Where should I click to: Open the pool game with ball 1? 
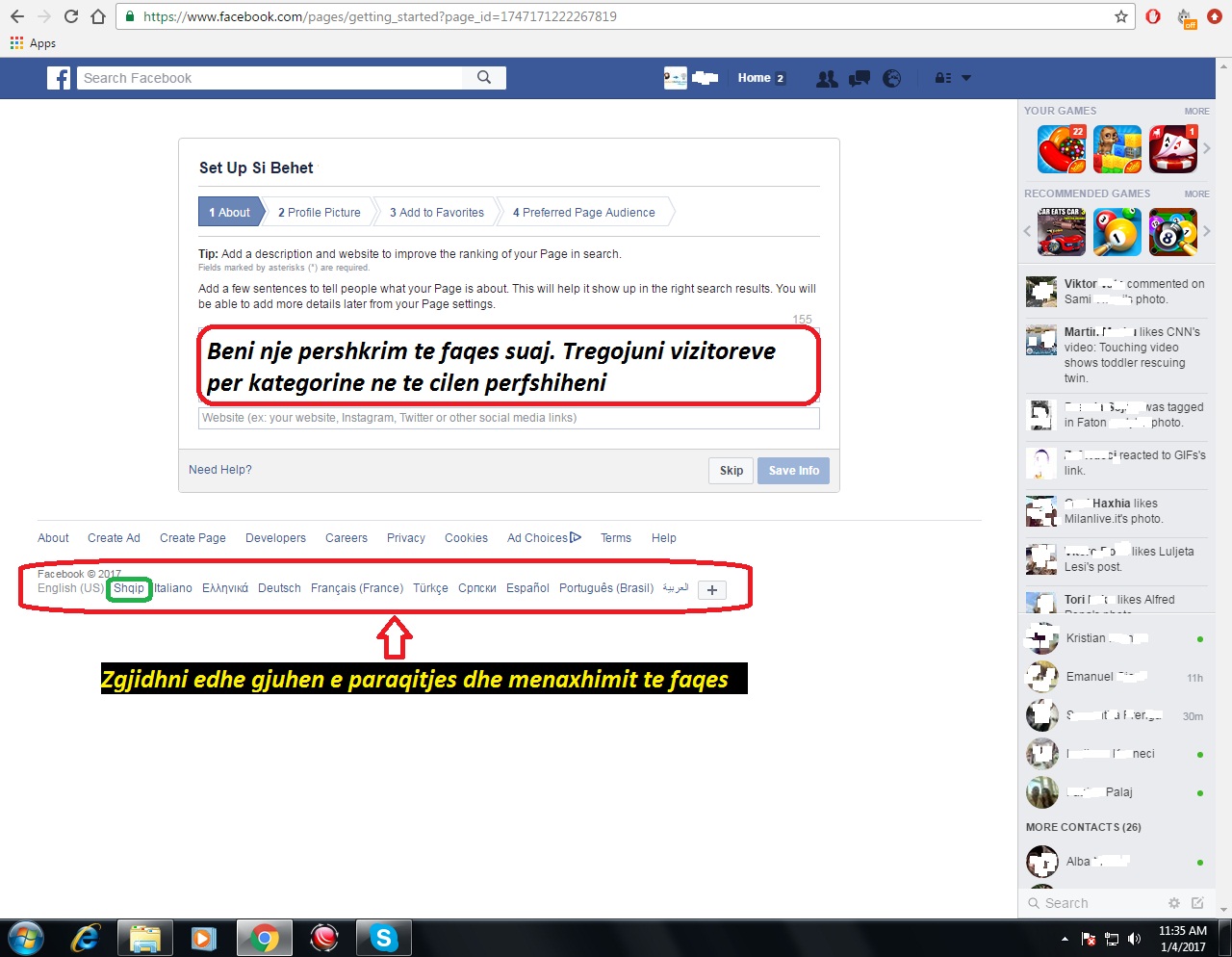[1117, 232]
